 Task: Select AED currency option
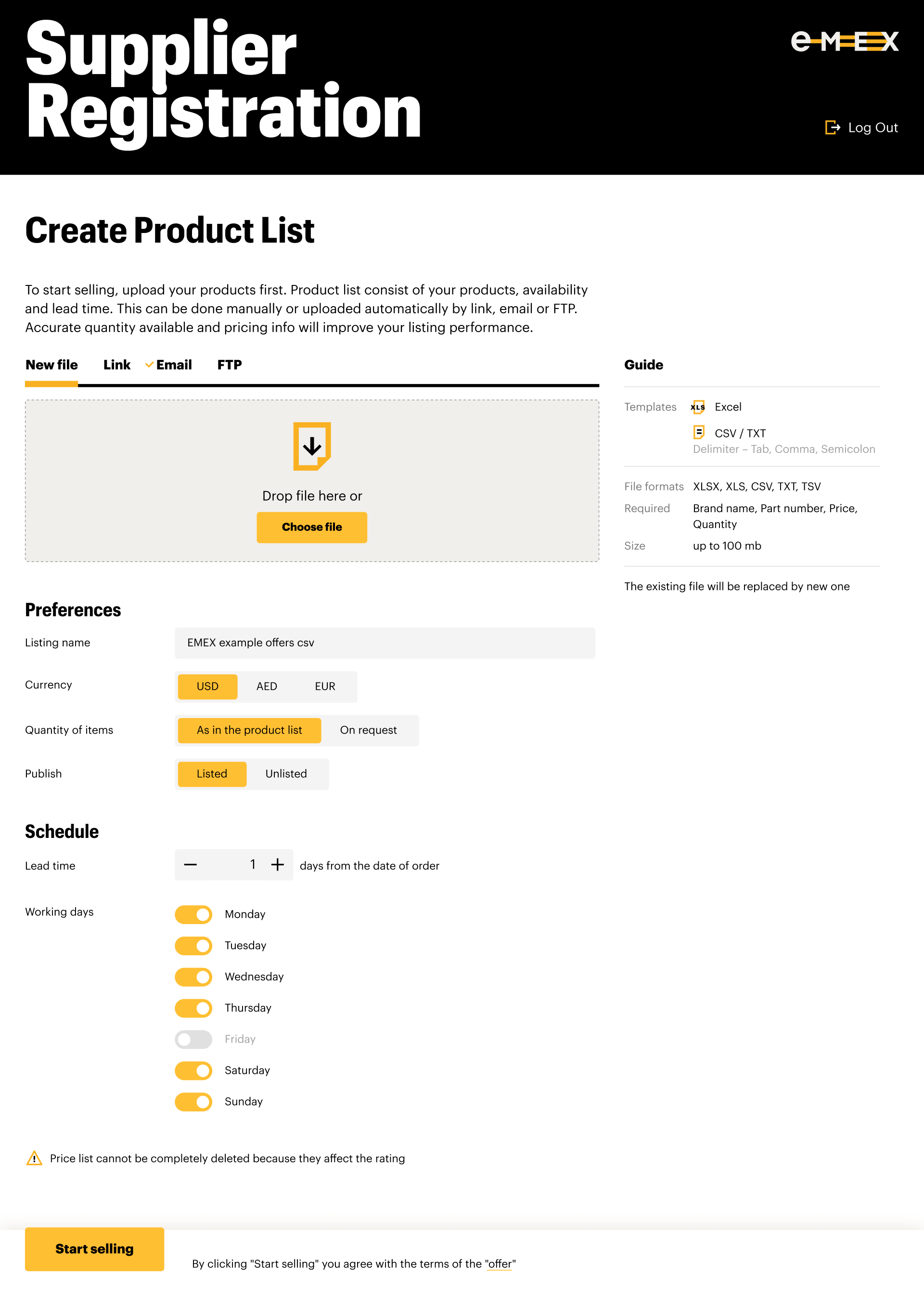coord(266,686)
